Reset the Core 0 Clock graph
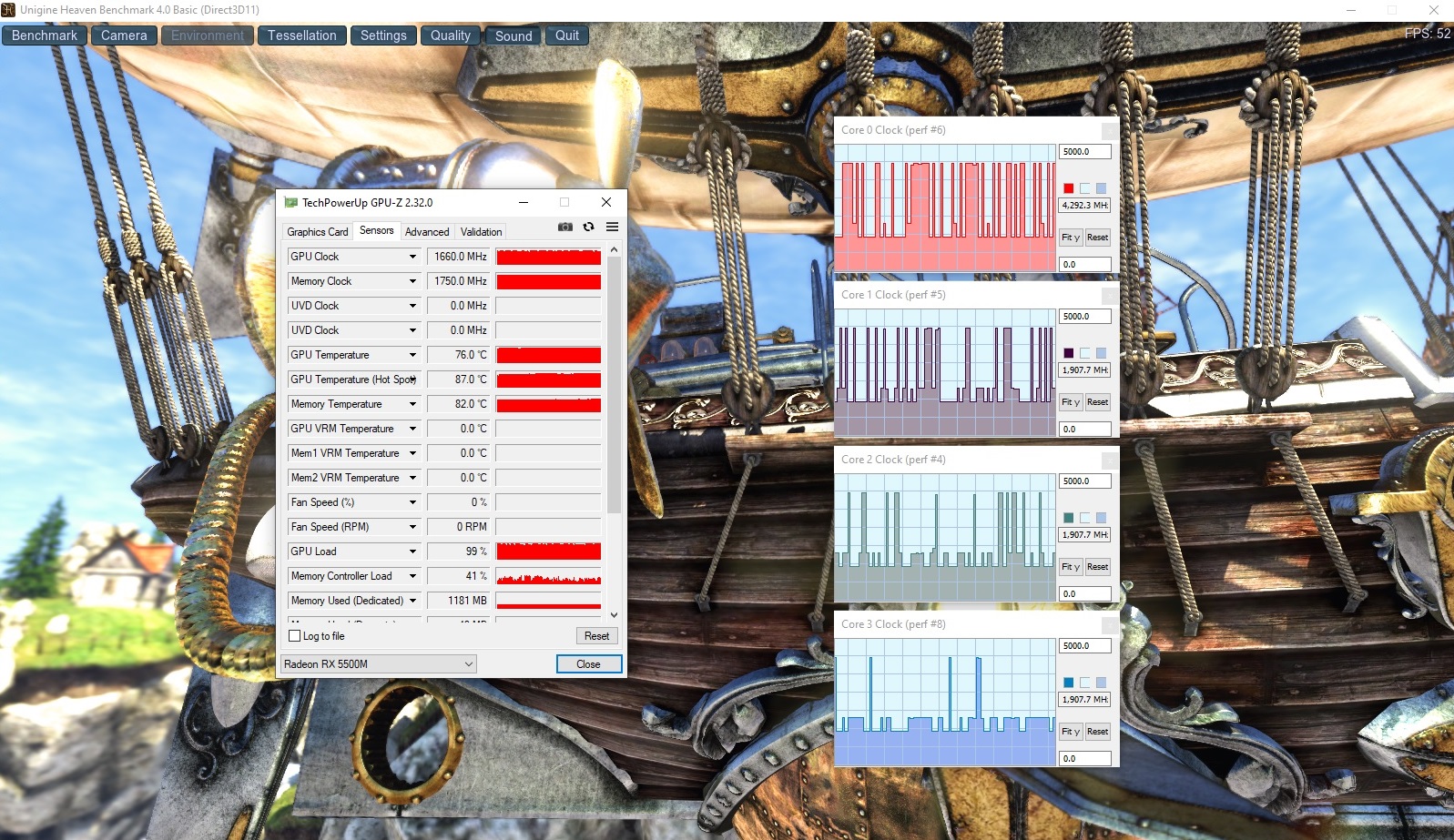1454x840 pixels. [x=1098, y=238]
